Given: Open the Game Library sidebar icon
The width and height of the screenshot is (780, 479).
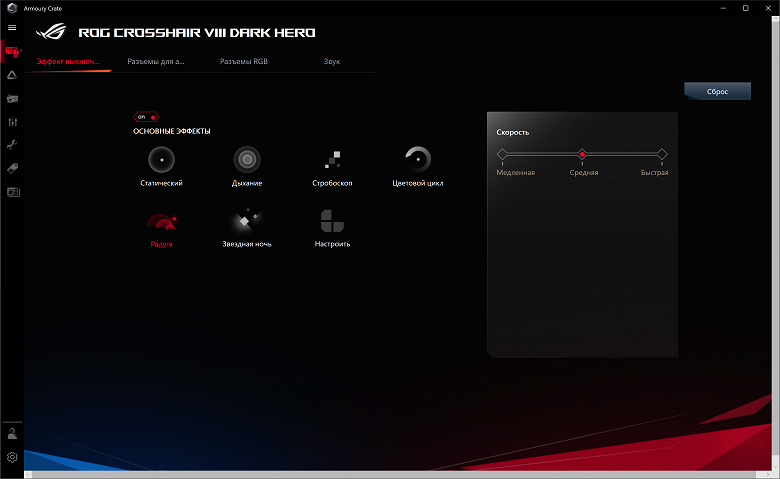Looking at the screenshot, I should [x=12, y=98].
